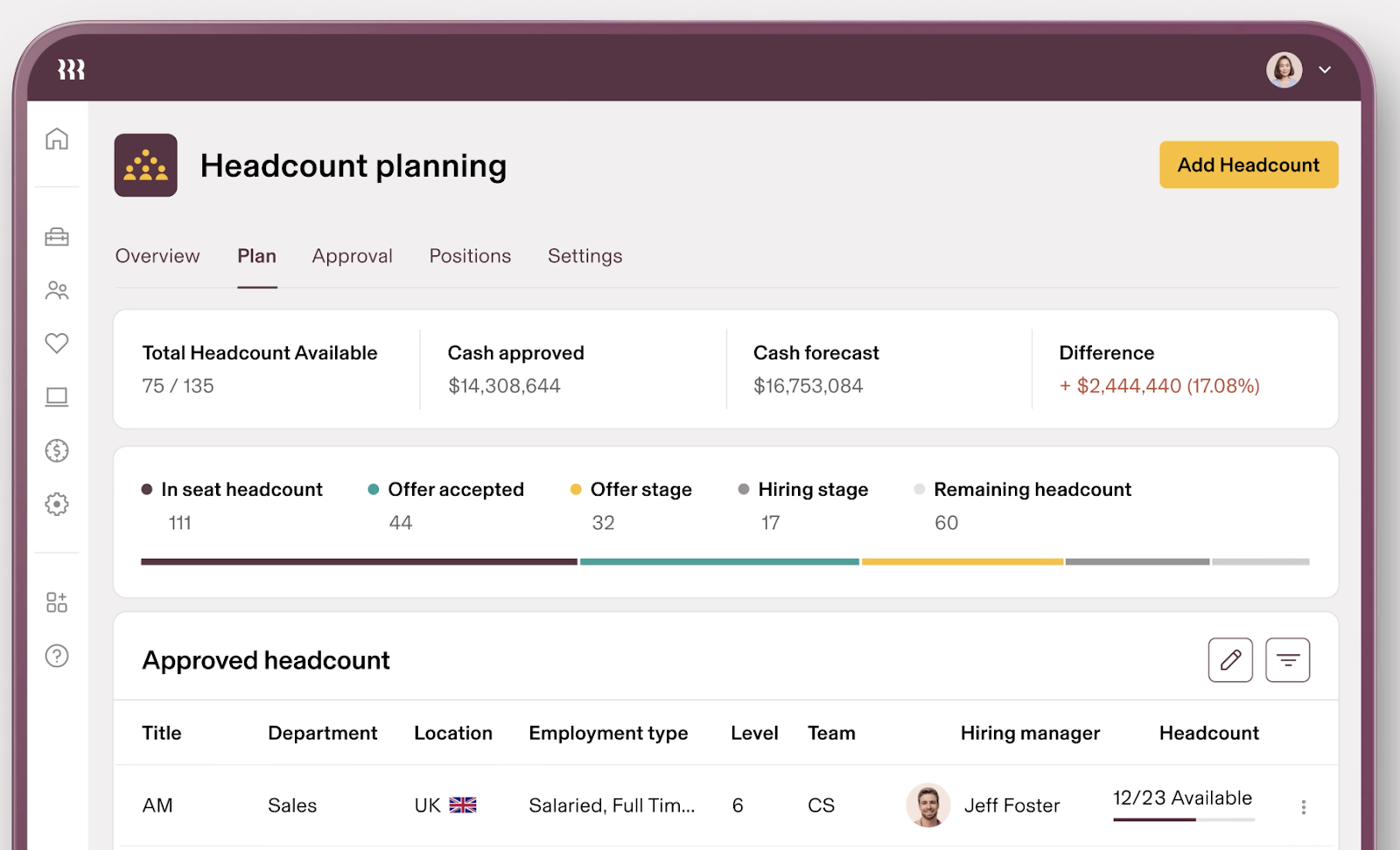Open the laptop devices icon in sidebar
1400x850 pixels.
(57, 397)
